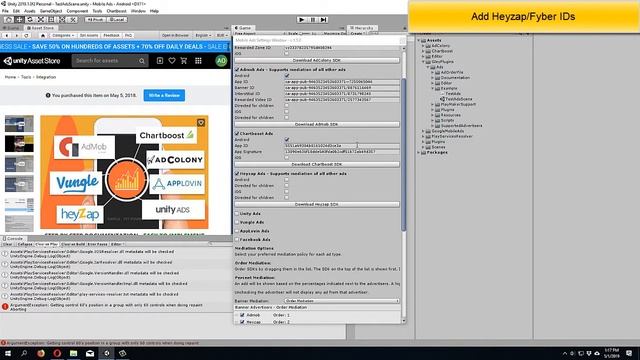This screenshot has height=360, width=640.
Task: Open Unity from the taskbar
Action: point(107,353)
